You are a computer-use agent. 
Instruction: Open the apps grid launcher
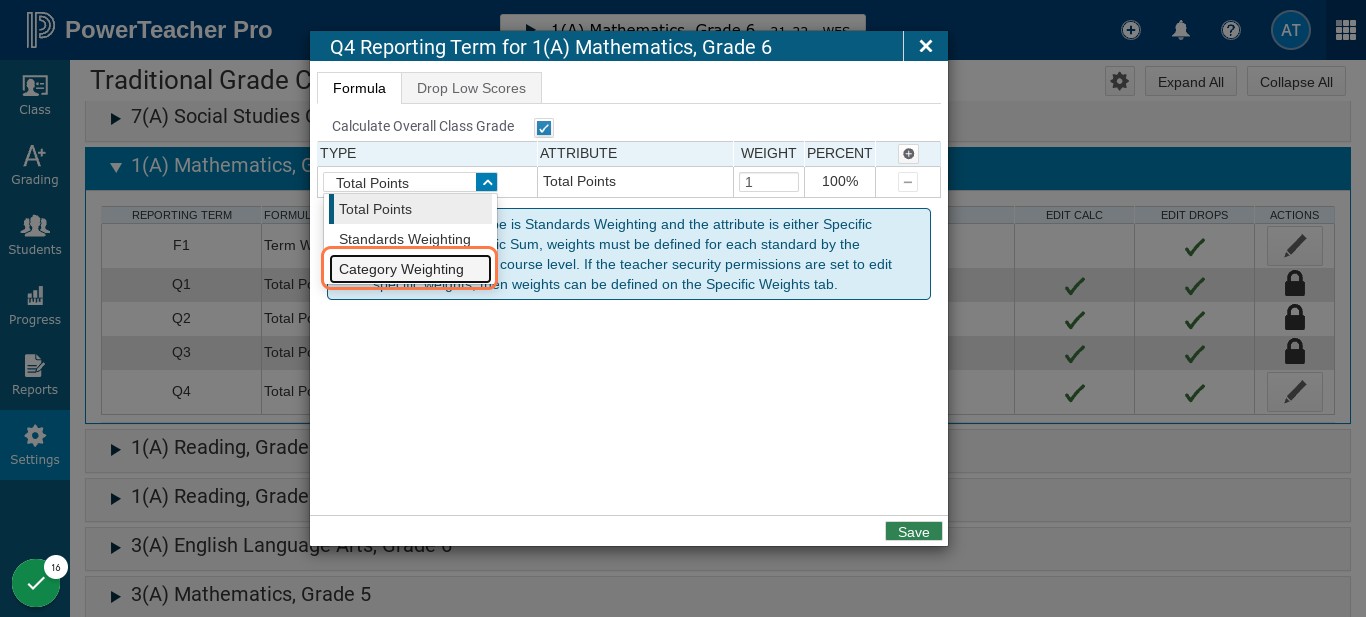click(x=1345, y=30)
